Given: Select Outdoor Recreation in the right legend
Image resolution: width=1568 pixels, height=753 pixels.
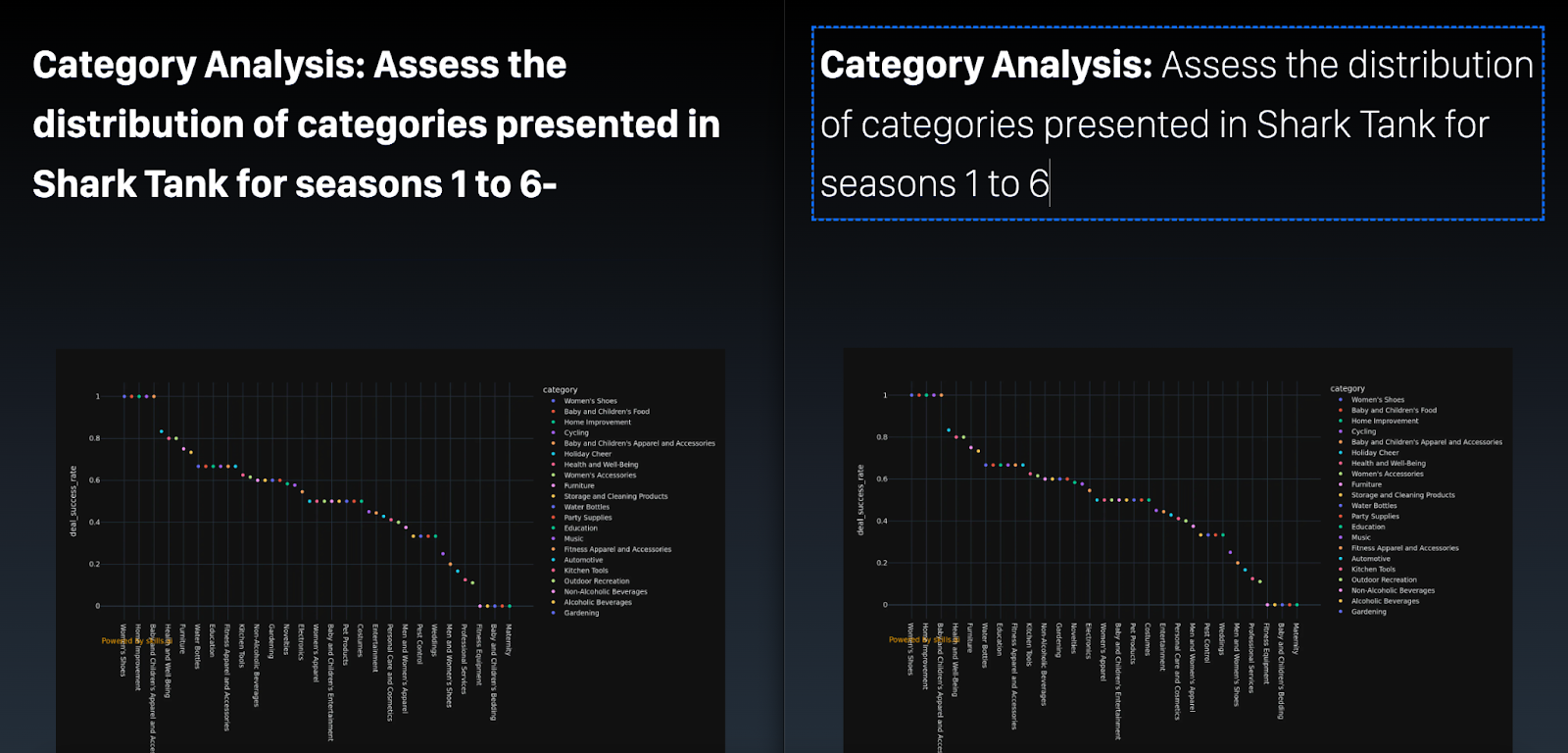Looking at the screenshot, I should coord(1385,580).
